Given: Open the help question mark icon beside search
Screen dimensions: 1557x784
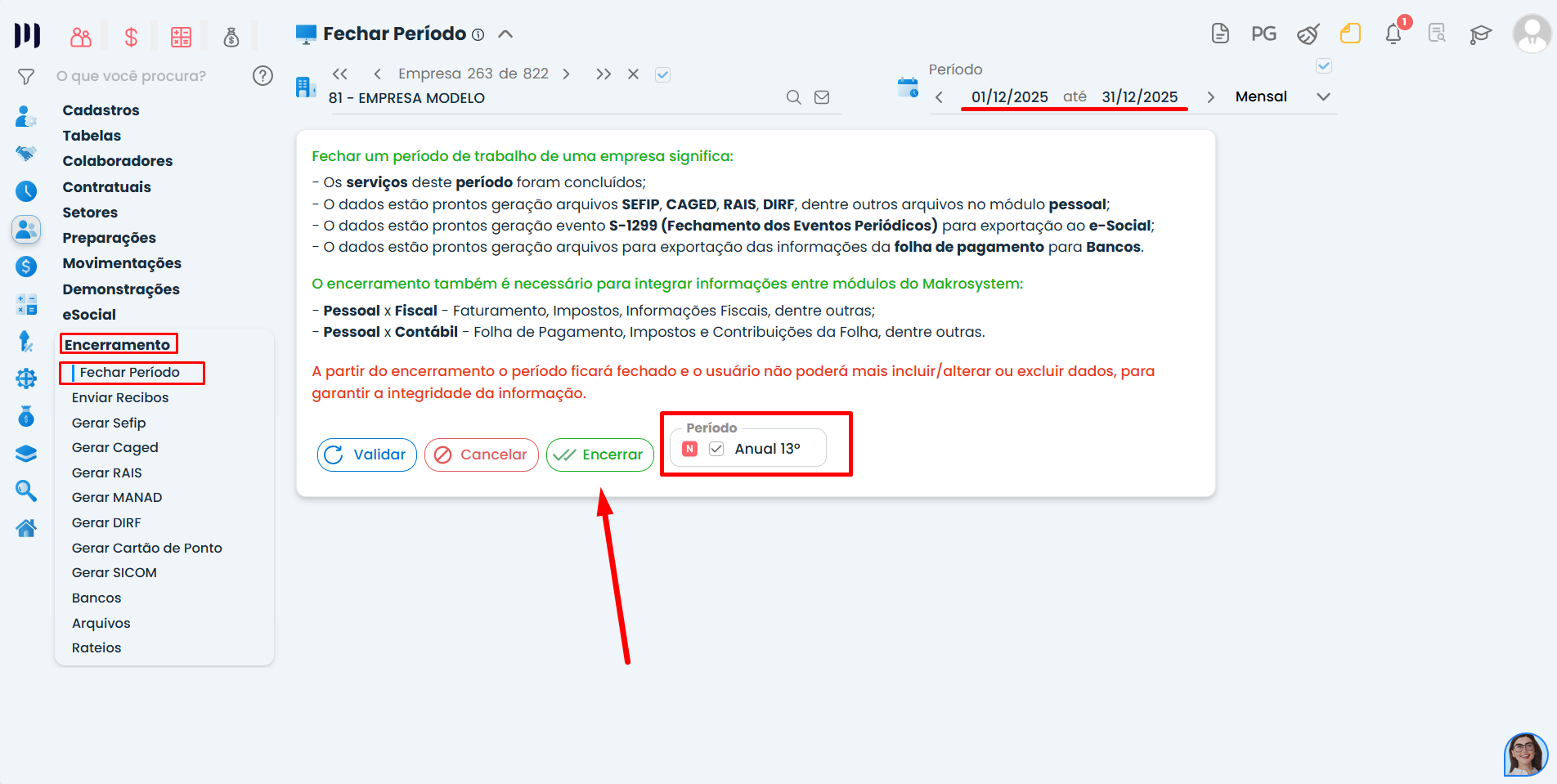Looking at the screenshot, I should [x=262, y=76].
